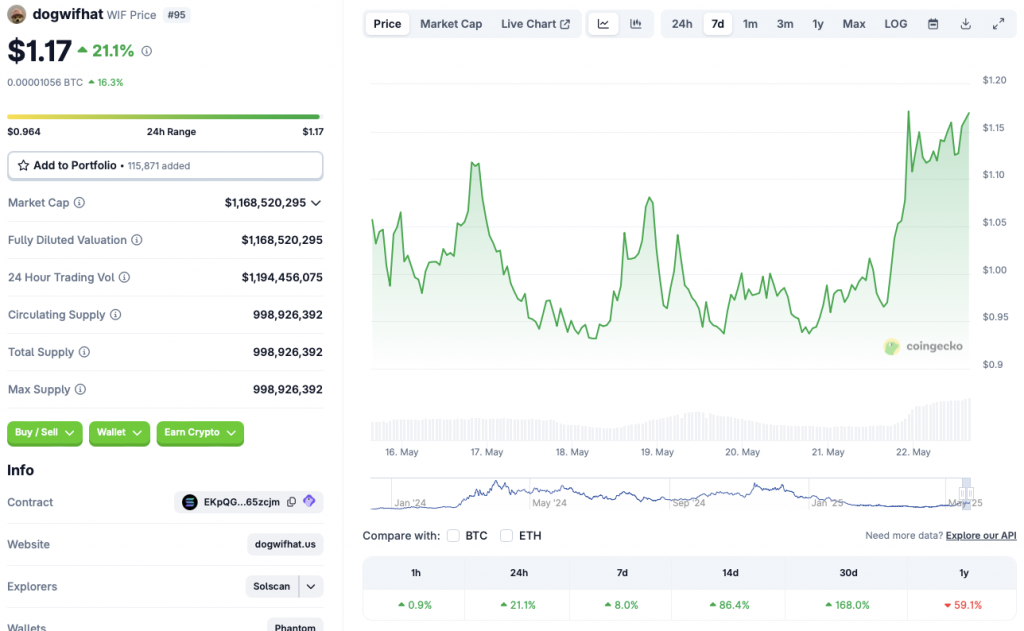
Task: Expand Market Cap value chevron
Action: pyautogui.click(x=316, y=203)
